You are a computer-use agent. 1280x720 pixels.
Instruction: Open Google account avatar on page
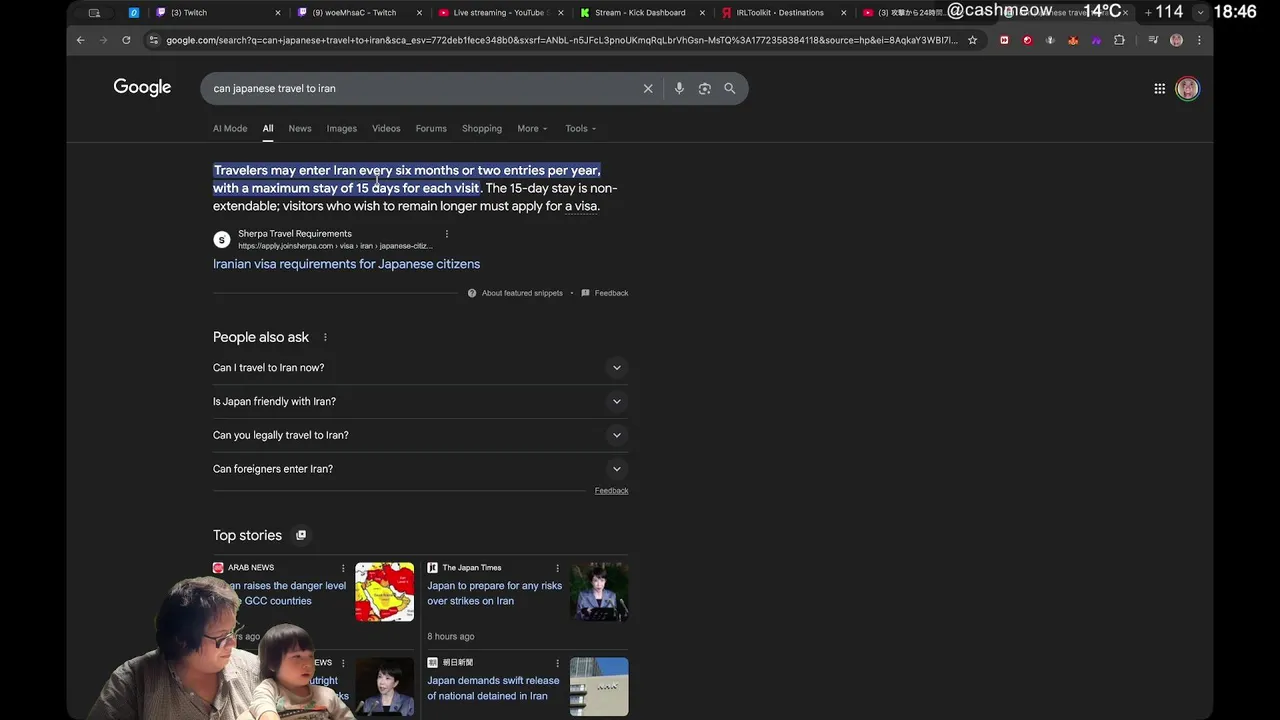pos(1188,88)
